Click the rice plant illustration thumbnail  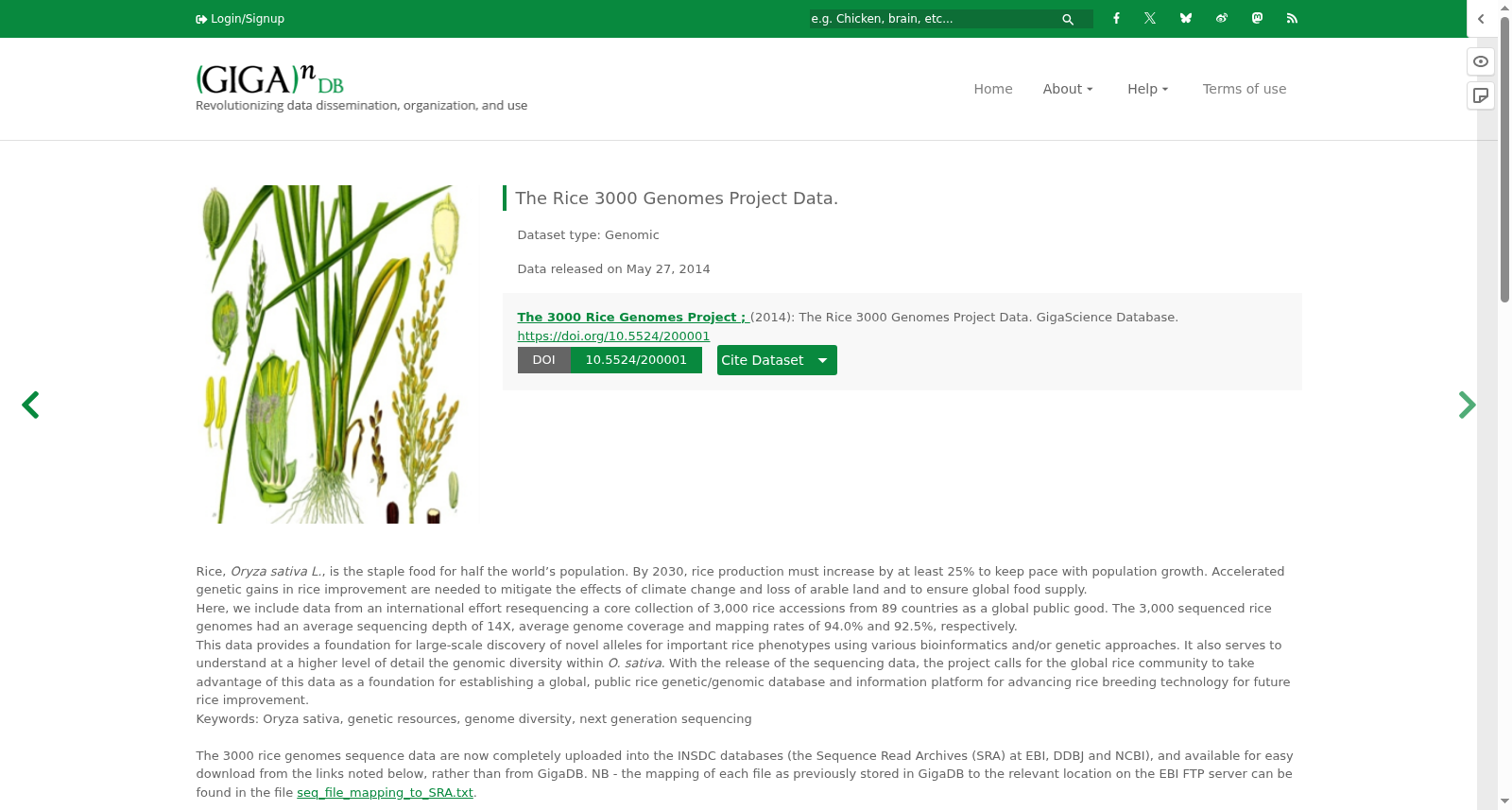[x=333, y=354]
